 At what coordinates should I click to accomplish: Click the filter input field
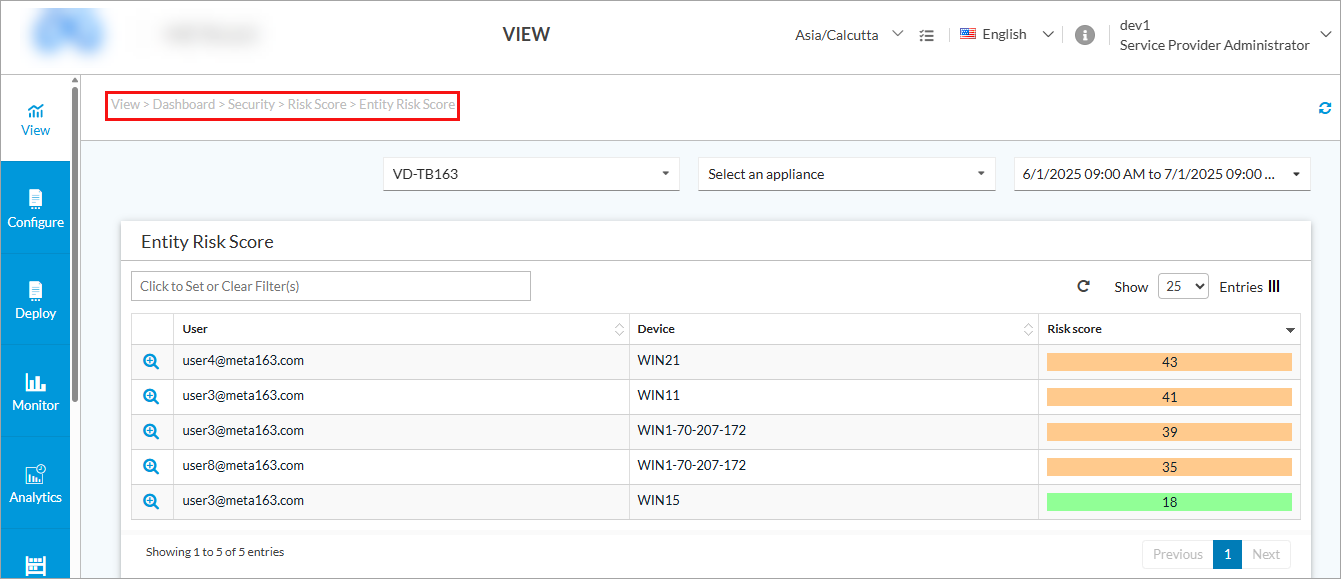coord(331,286)
